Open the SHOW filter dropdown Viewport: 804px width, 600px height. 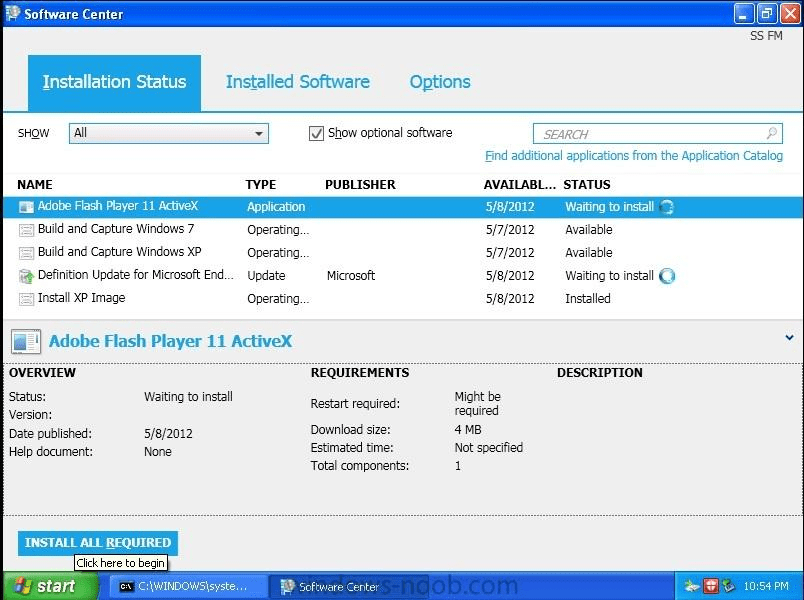point(259,132)
